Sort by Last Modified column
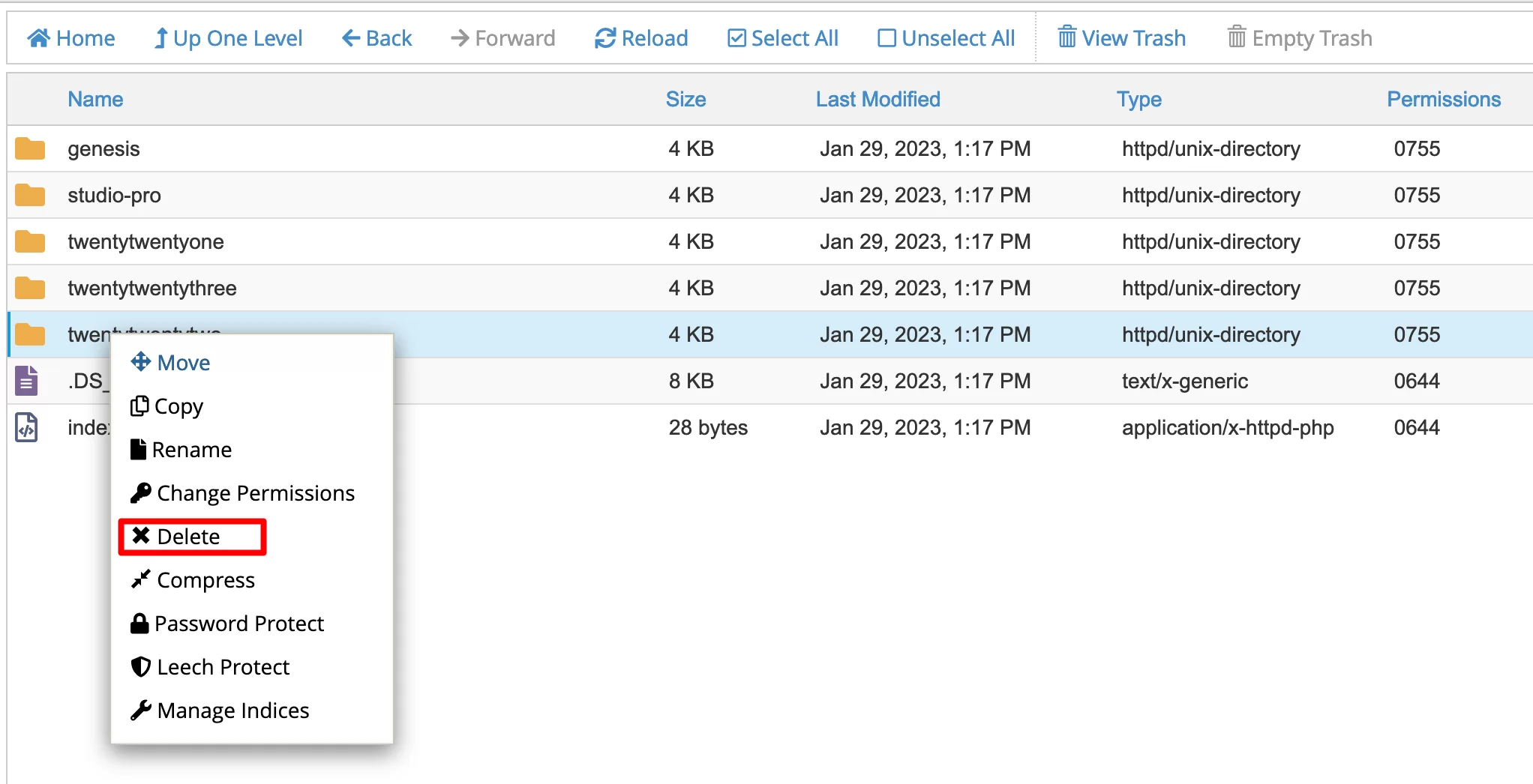The height and width of the screenshot is (784, 1533). 877,99
